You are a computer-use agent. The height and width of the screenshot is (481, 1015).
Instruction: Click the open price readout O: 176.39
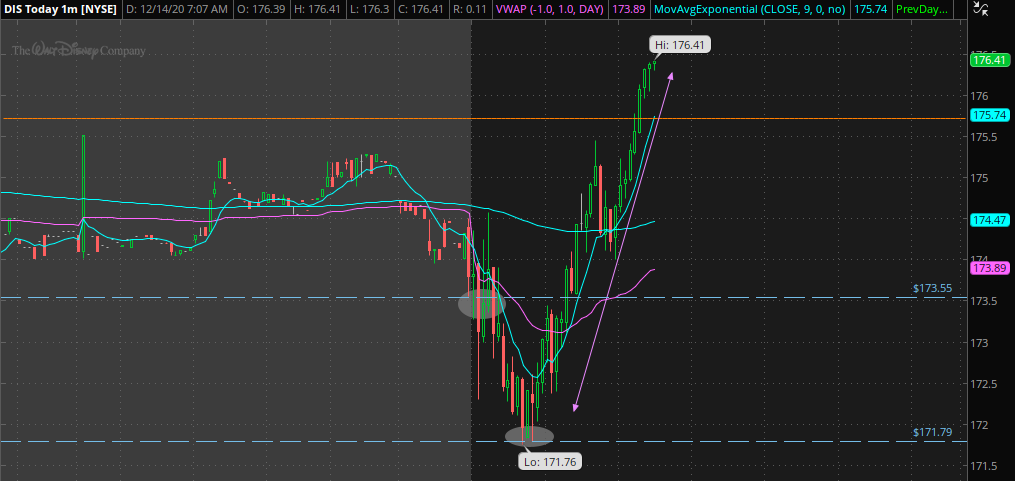tap(262, 10)
